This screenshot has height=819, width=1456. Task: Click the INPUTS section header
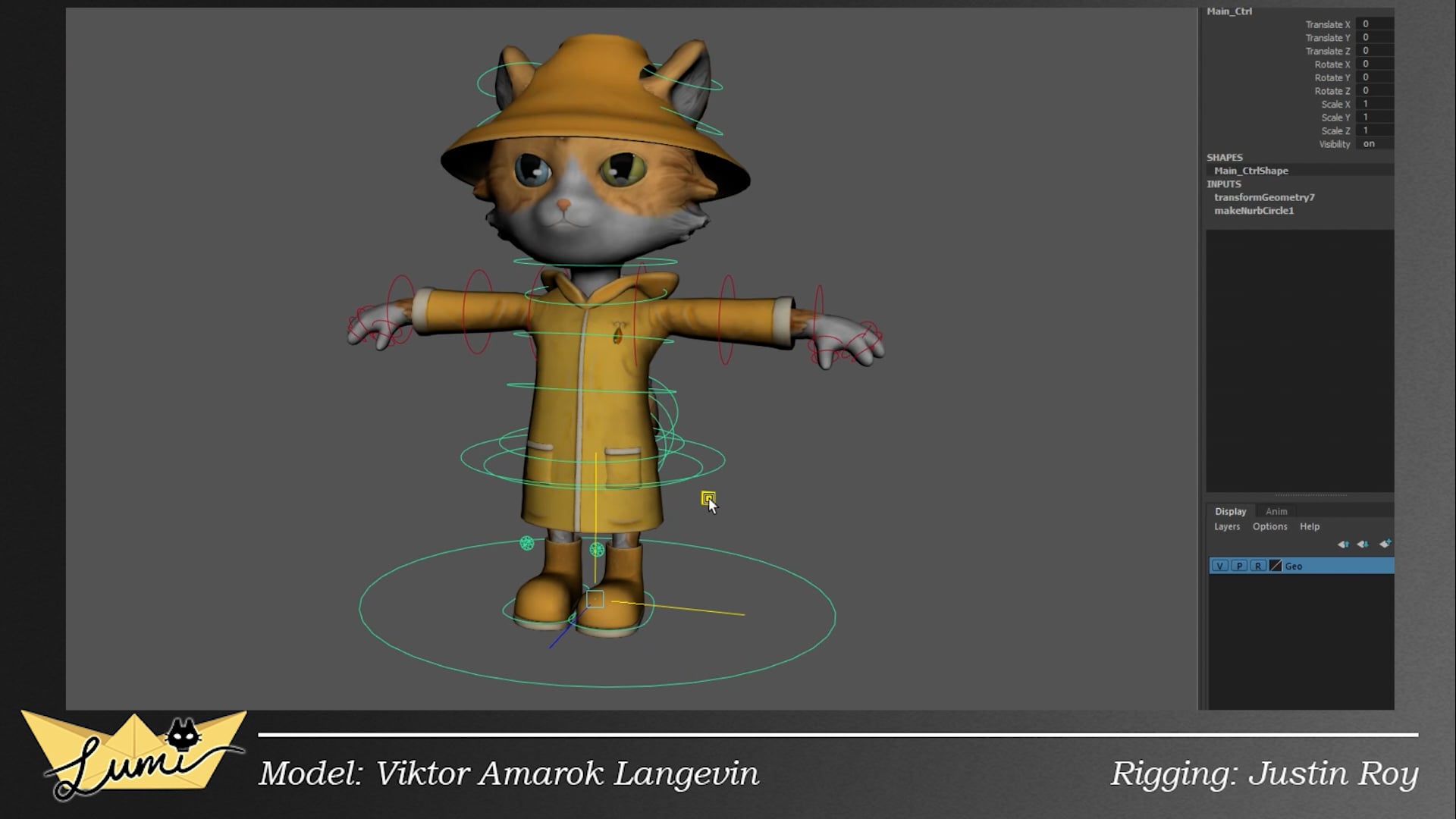(x=1224, y=184)
